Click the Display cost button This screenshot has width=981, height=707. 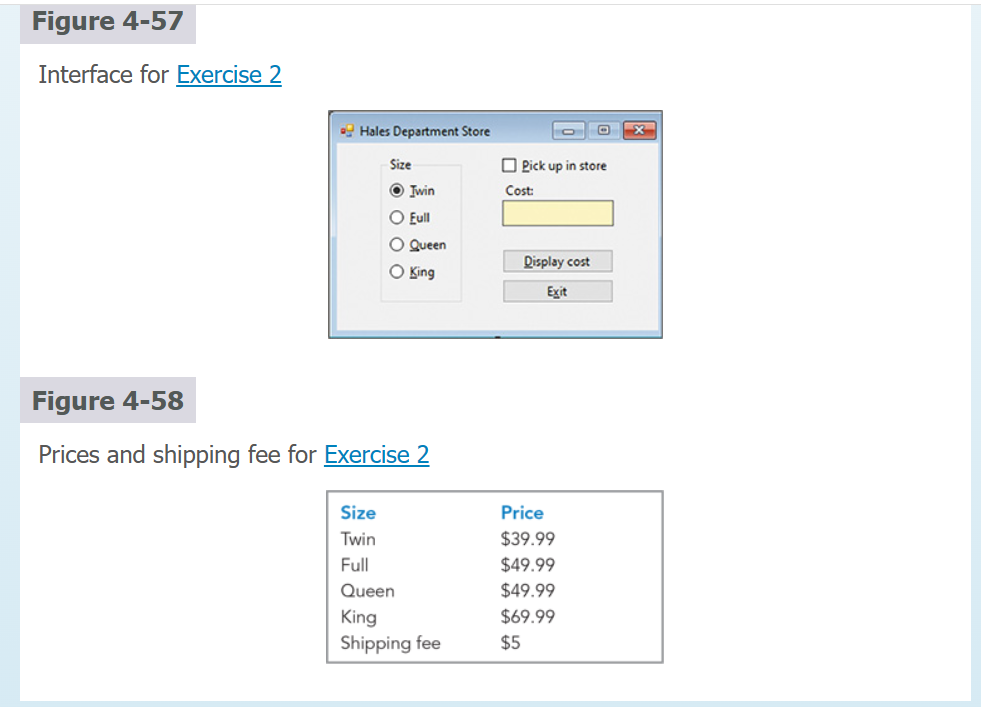tap(557, 261)
